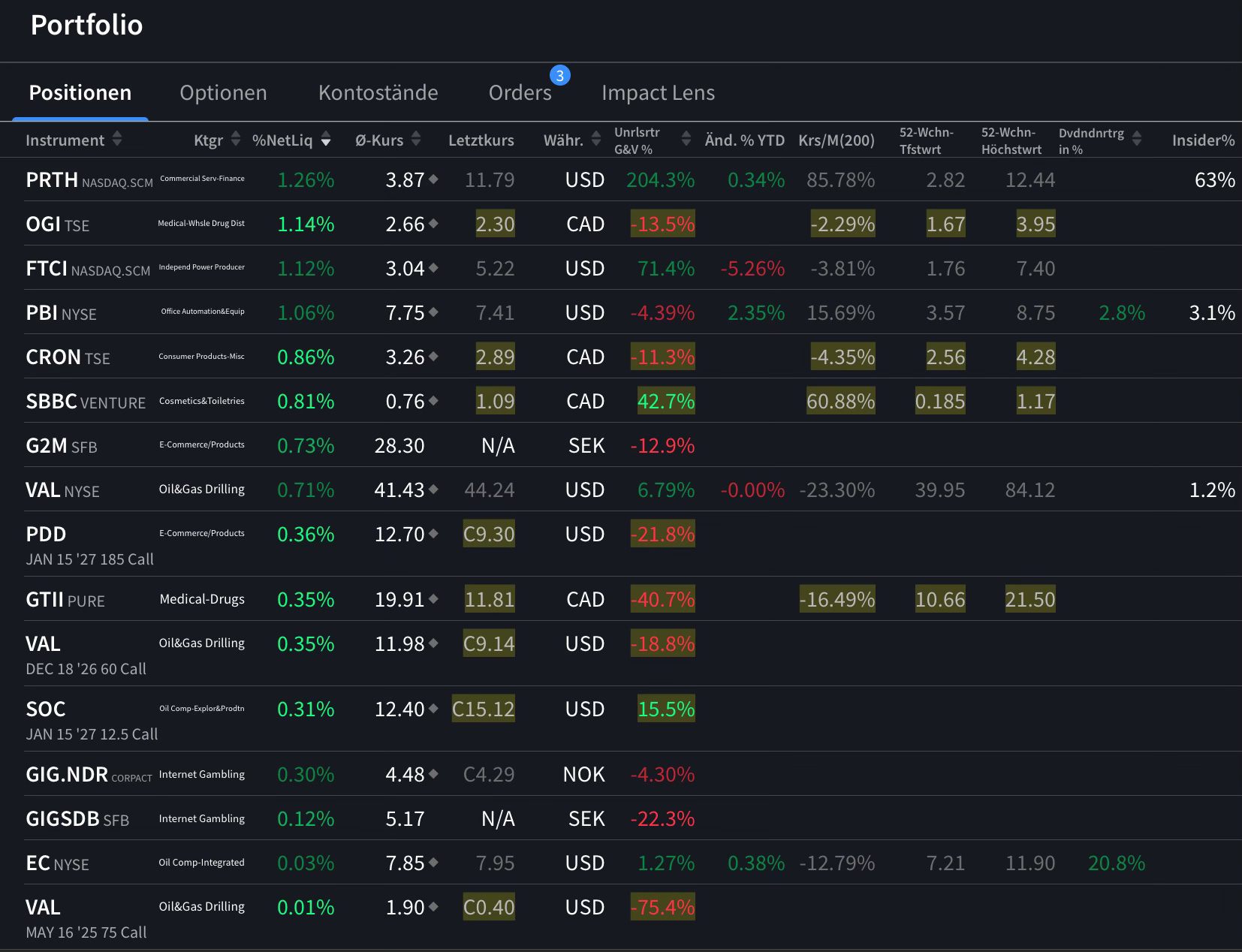
Task: Click PBI dividend yield 2.8%
Action: pyautogui.click(x=1122, y=313)
